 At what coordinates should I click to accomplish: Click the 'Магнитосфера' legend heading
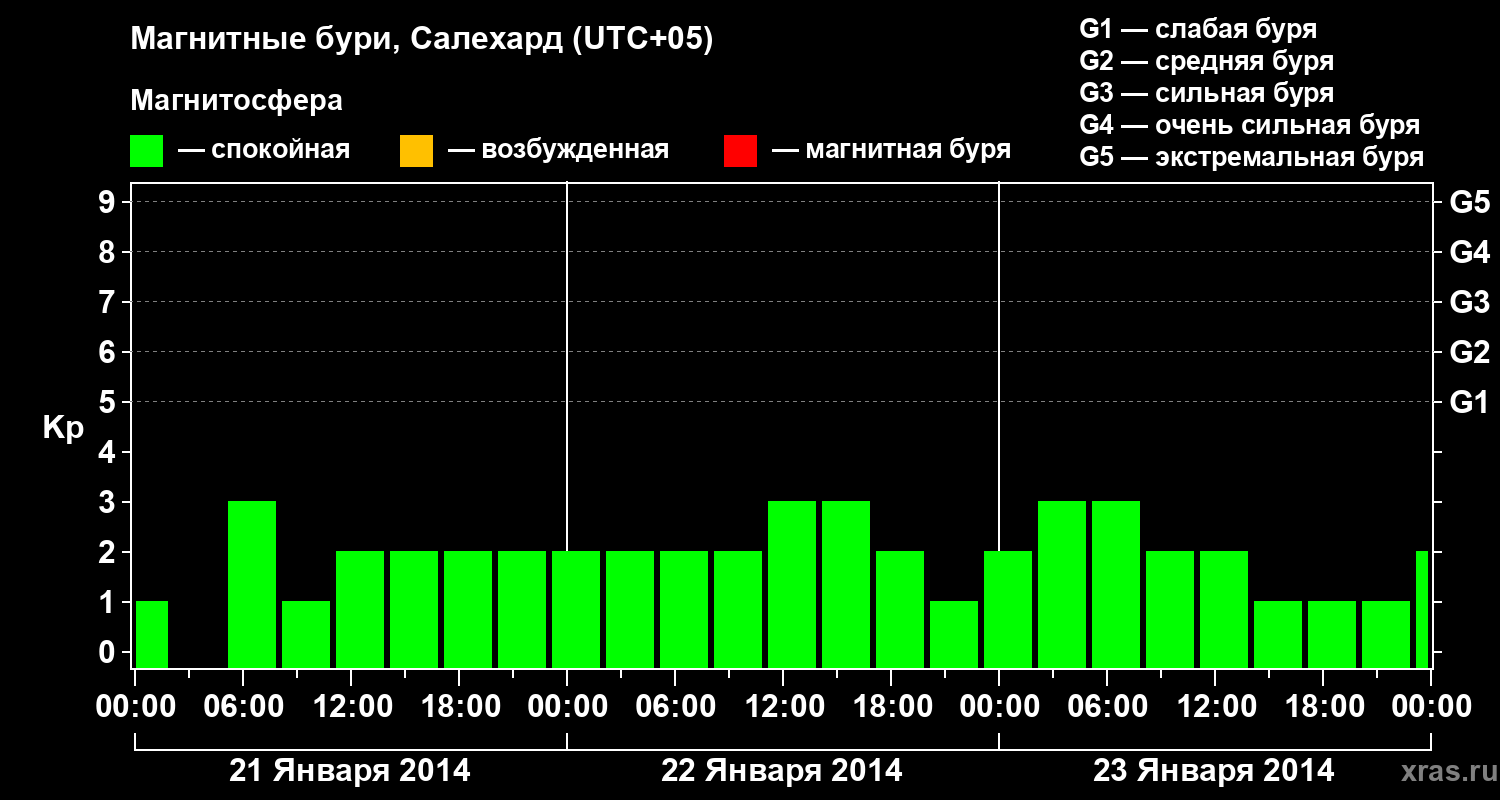tap(236, 101)
